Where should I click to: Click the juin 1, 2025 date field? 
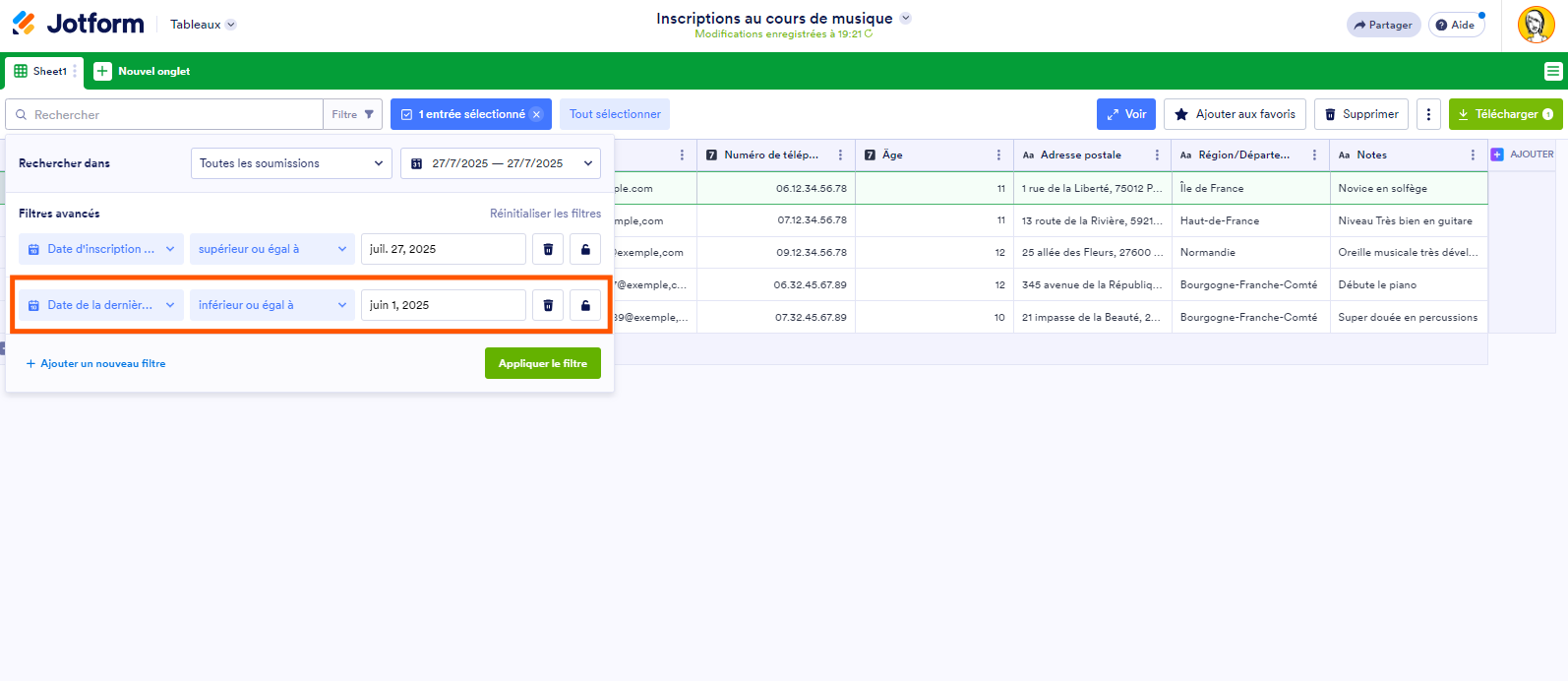click(x=444, y=305)
